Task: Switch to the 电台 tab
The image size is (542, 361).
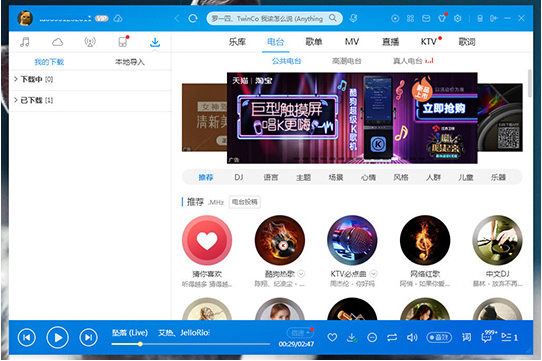Action: pyautogui.click(x=275, y=42)
